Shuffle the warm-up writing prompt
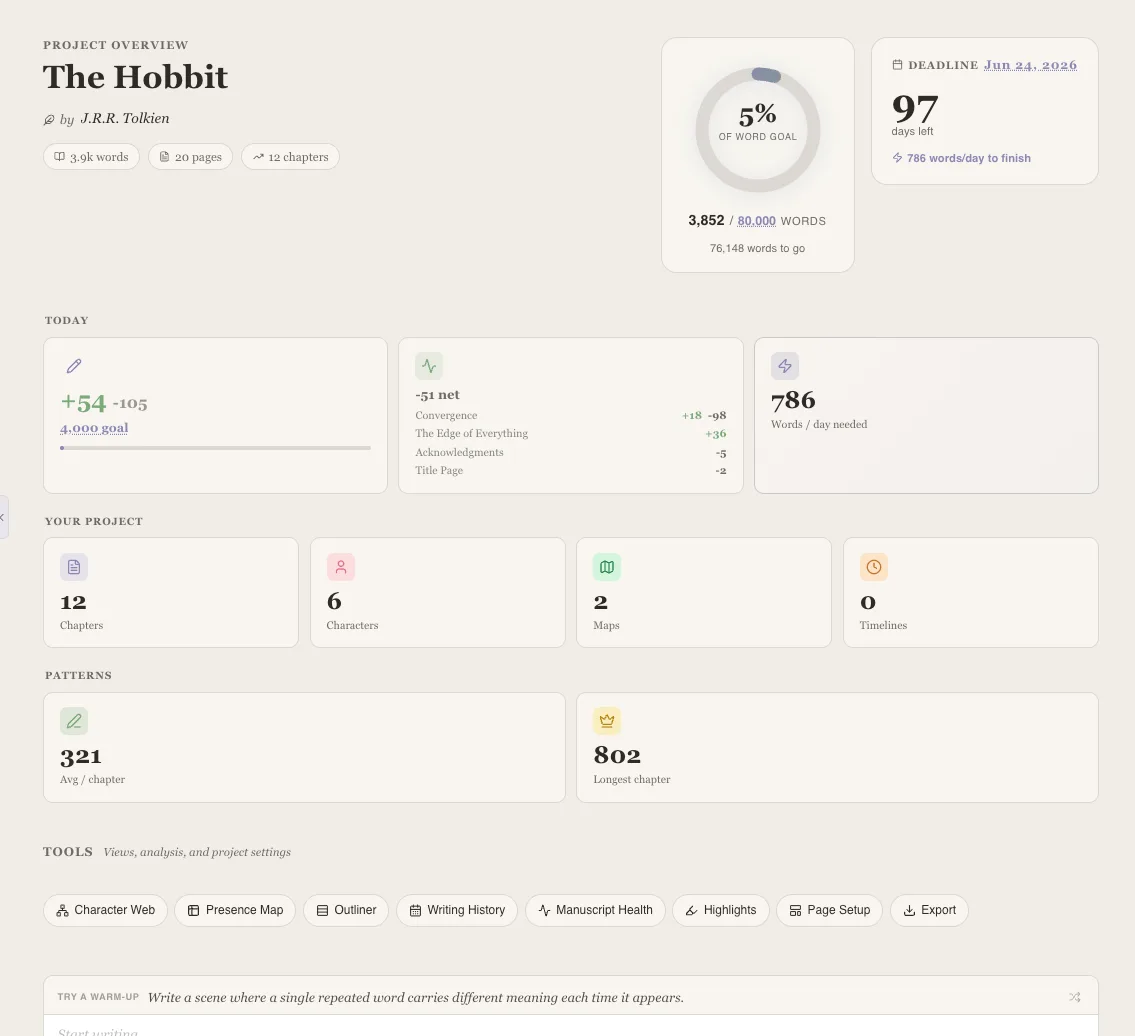 tap(1075, 997)
